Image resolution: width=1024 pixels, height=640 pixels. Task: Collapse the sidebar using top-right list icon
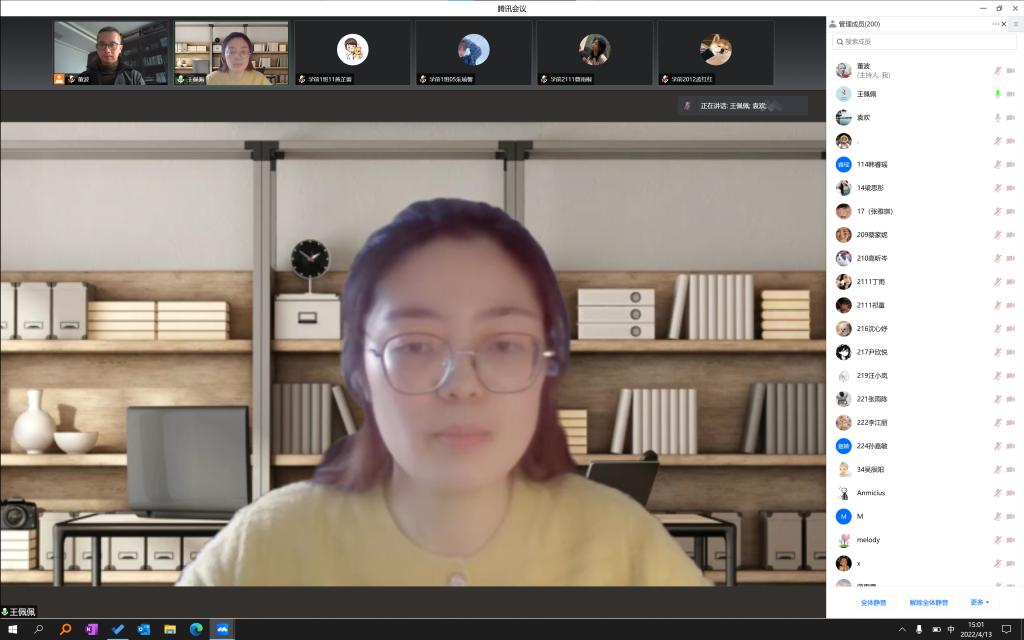coord(1015,23)
